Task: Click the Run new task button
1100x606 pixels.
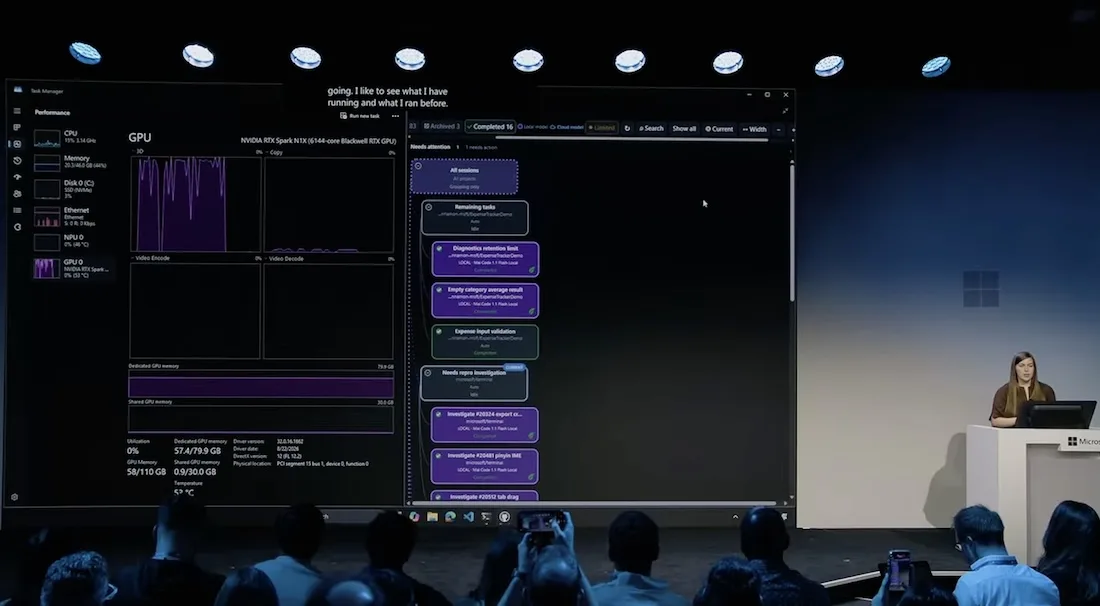Action: [x=360, y=116]
